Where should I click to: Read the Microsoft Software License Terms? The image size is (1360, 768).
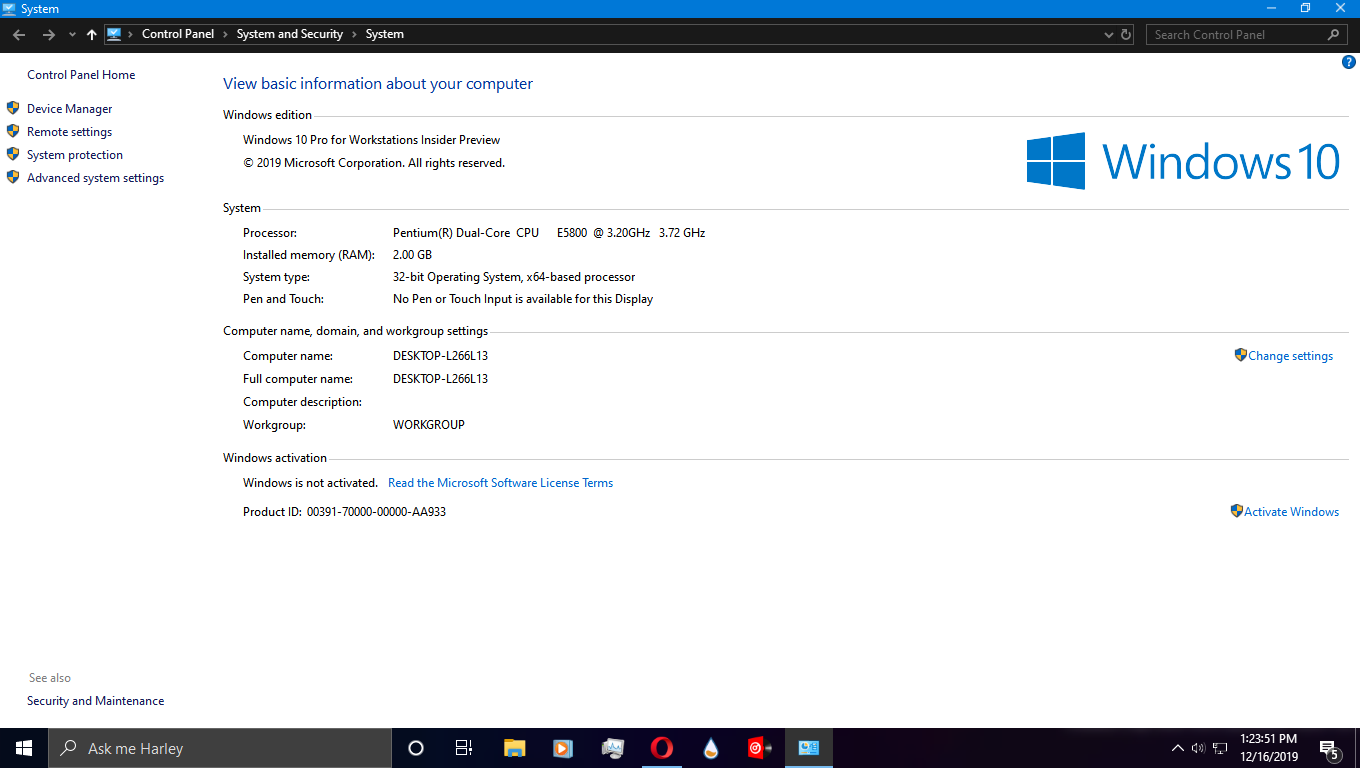tap(500, 483)
